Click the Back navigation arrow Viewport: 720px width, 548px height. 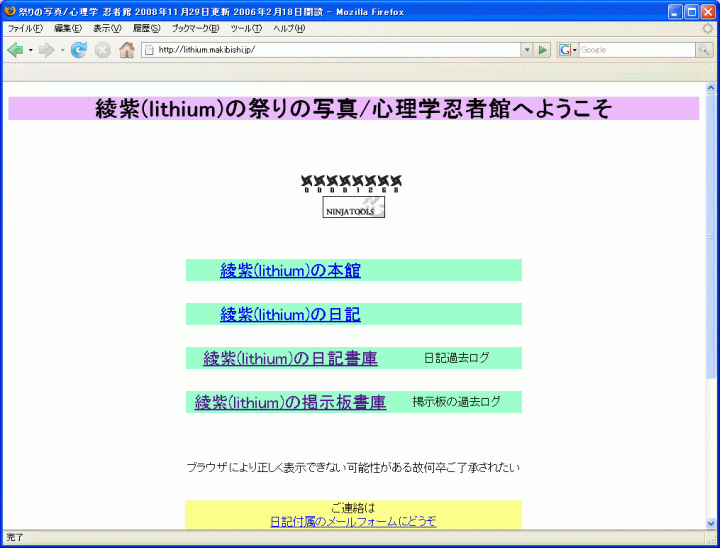point(15,50)
